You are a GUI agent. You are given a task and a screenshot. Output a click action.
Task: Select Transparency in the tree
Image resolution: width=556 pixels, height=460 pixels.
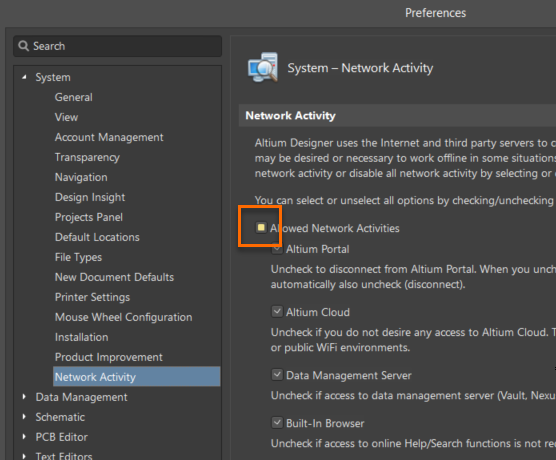(87, 157)
